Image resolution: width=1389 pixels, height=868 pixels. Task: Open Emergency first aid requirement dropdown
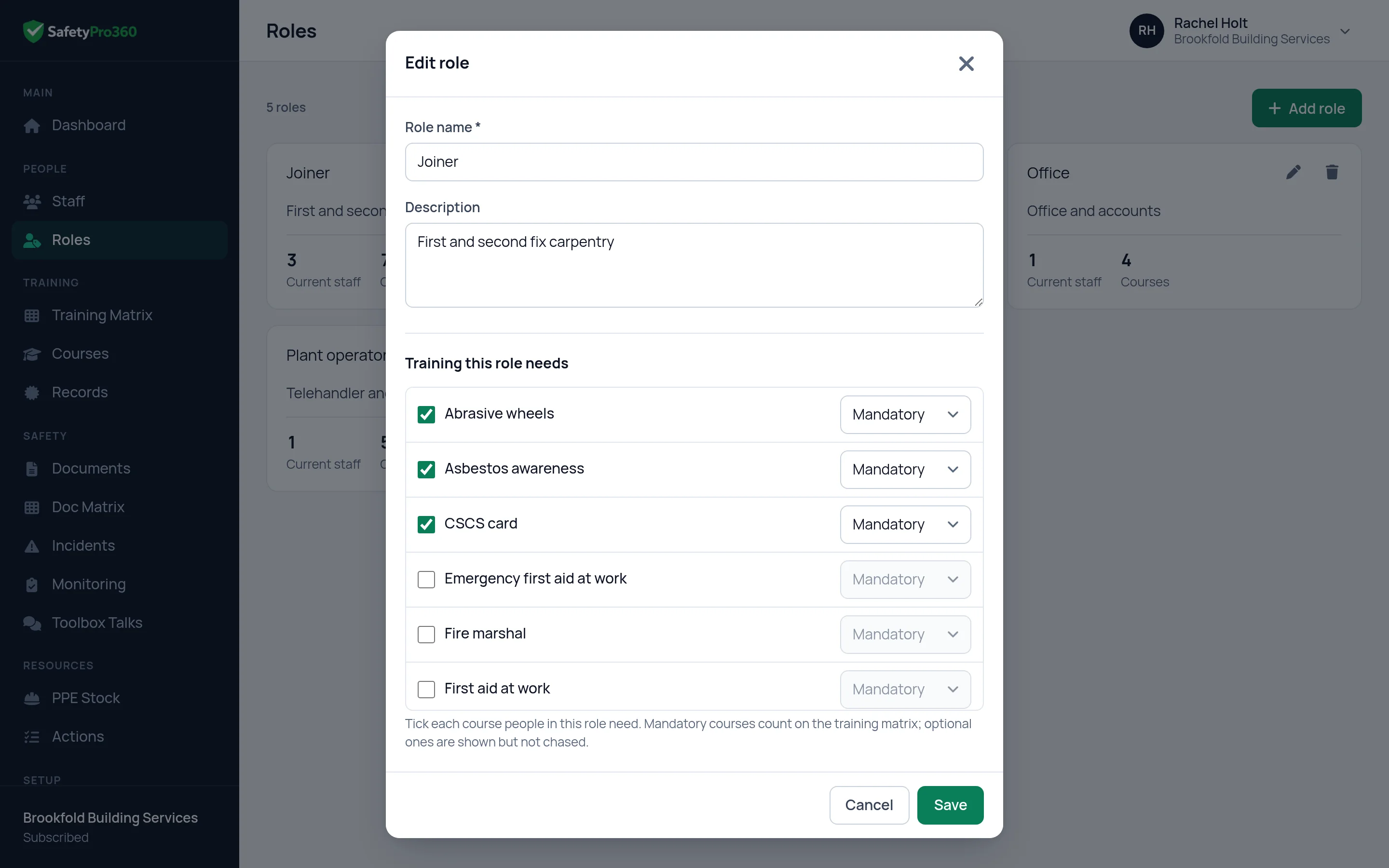click(x=905, y=579)
